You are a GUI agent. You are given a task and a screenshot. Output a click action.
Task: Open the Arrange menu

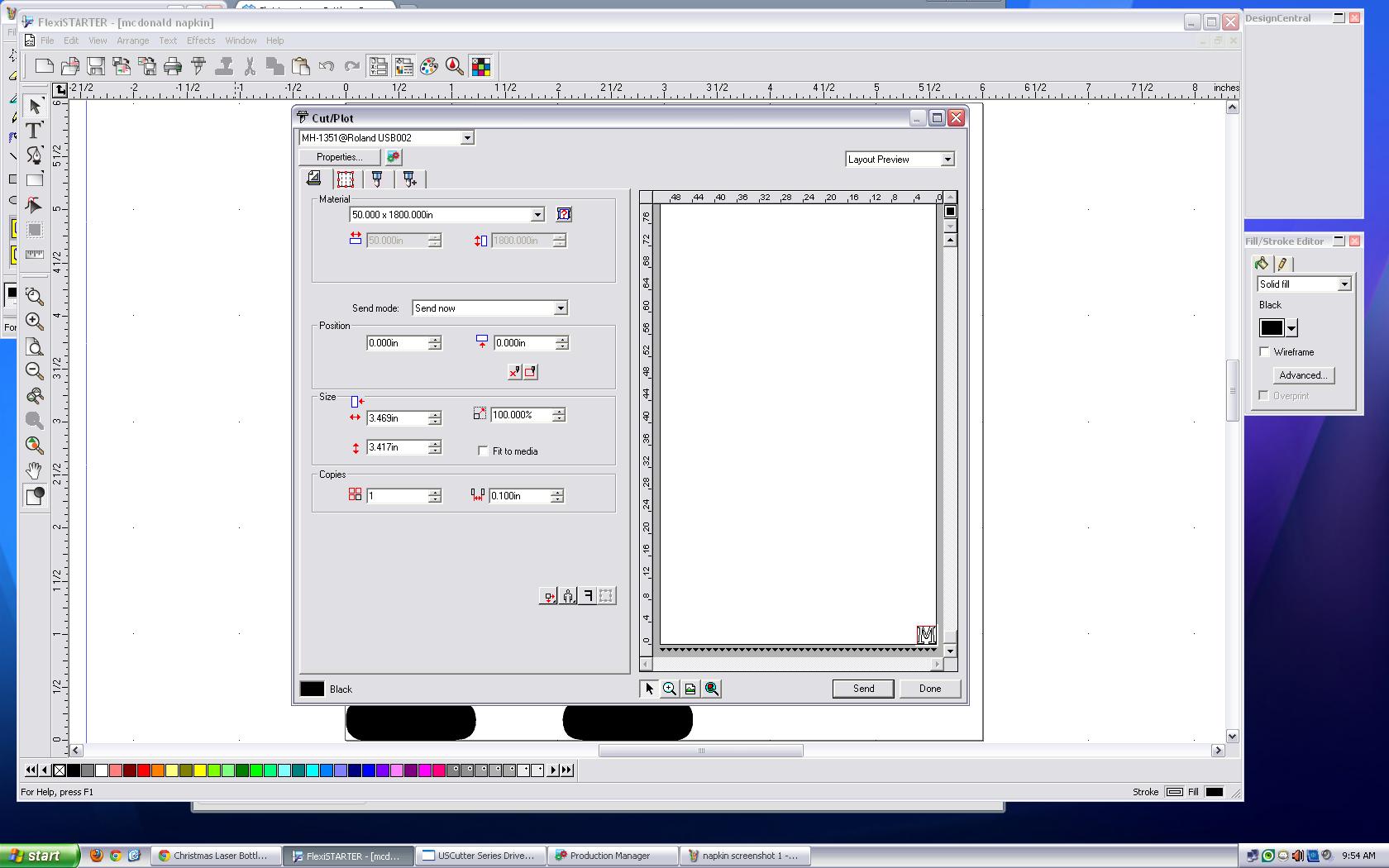[x=132, y=40]
